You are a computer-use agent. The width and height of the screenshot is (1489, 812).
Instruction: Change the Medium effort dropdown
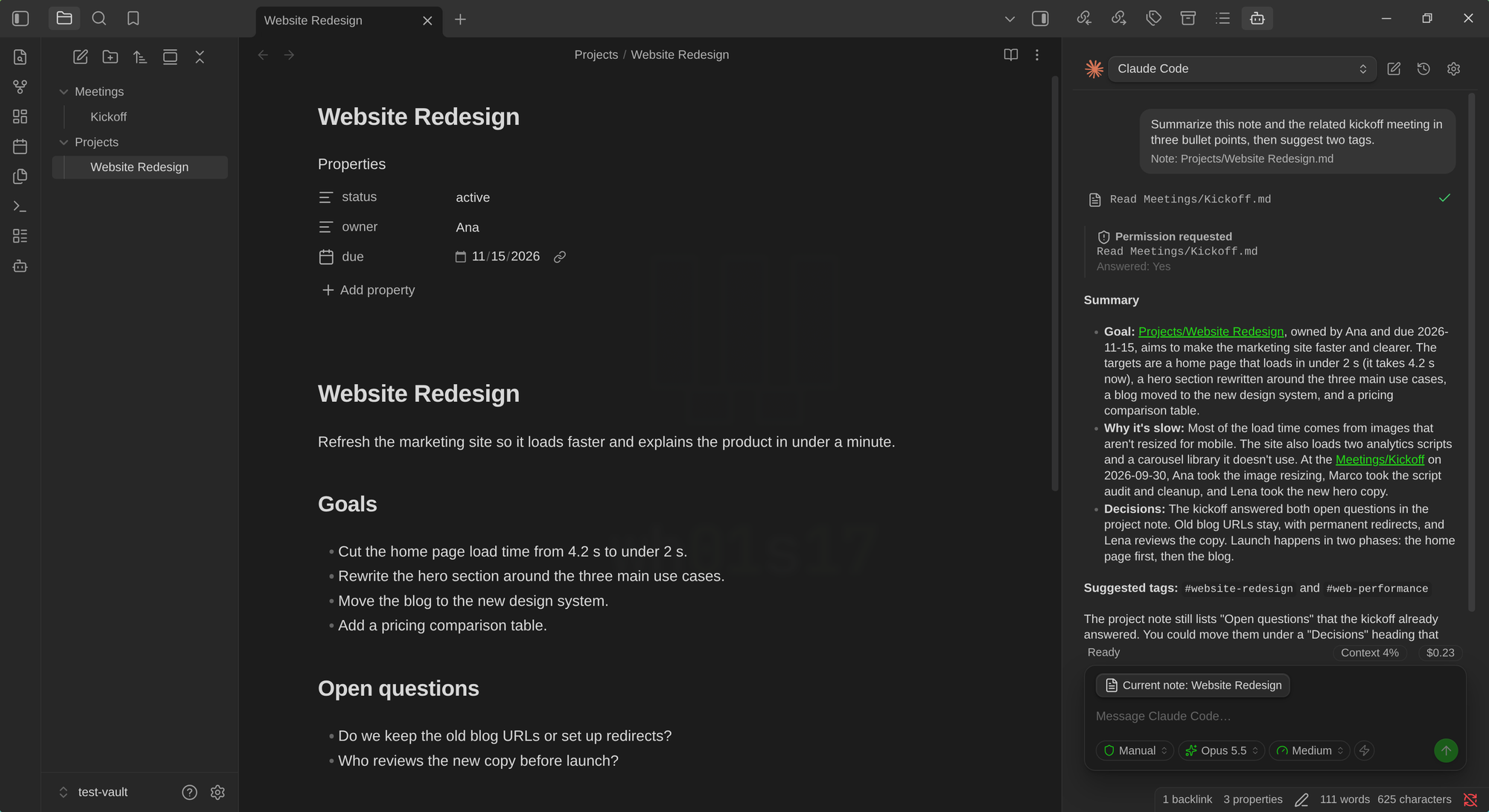tap(1310, 750)
